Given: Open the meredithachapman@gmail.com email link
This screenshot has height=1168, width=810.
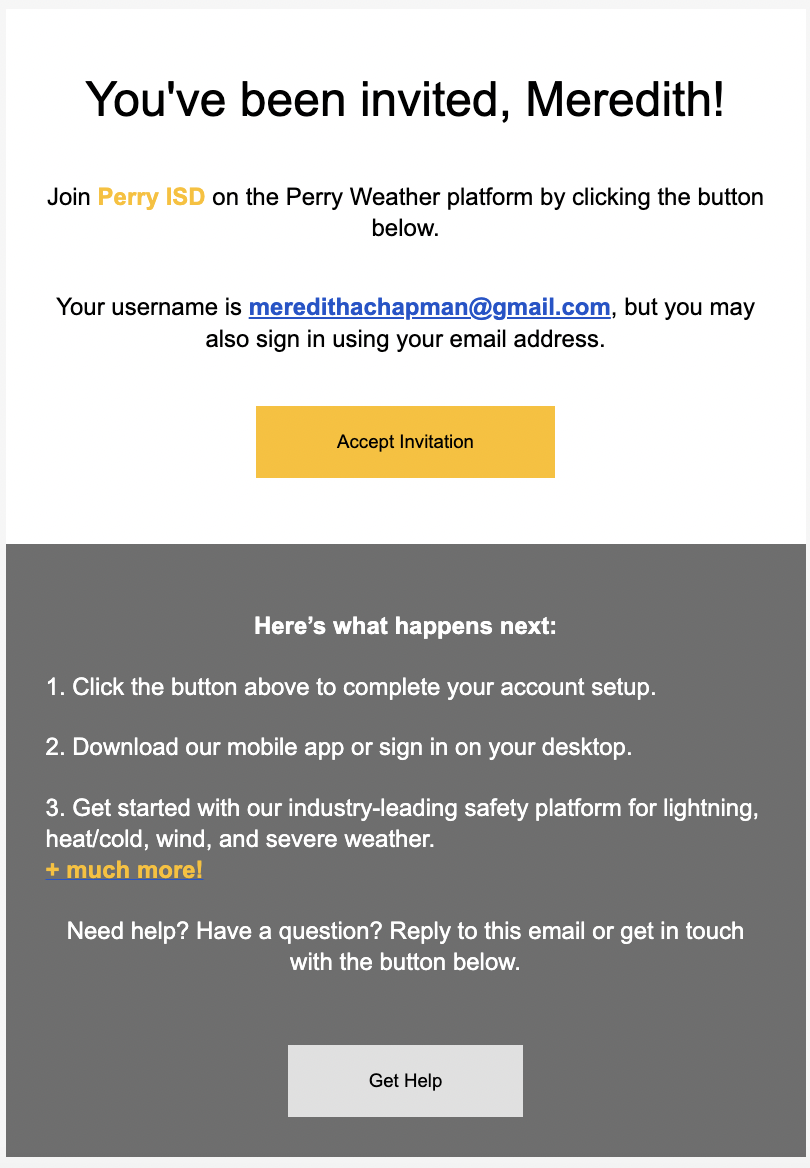Looking at the screenshot, I should (429, 307).
